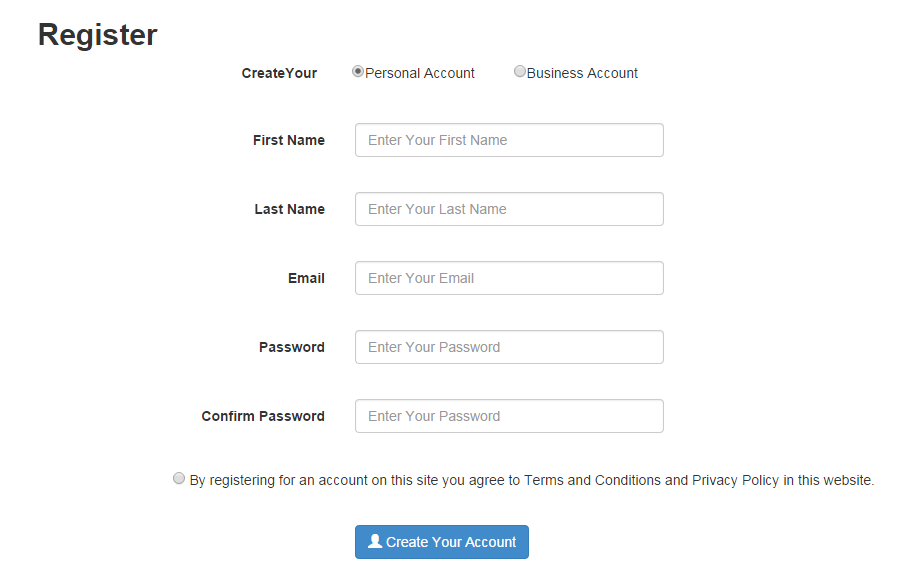Click inside the Confirm Password field
Viewport: 914px width, 577px height.
[x=509, y=416]
